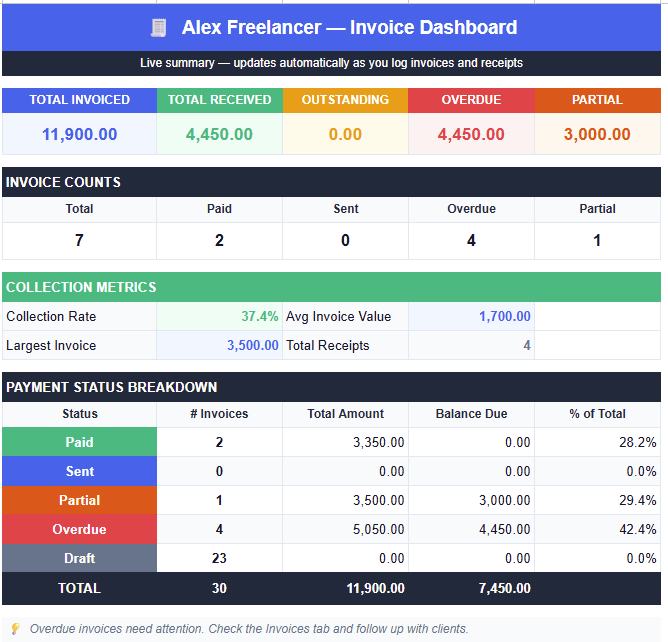Click the green COLLECTION METRICS header
668x642 pixels.
pos(331,287)
